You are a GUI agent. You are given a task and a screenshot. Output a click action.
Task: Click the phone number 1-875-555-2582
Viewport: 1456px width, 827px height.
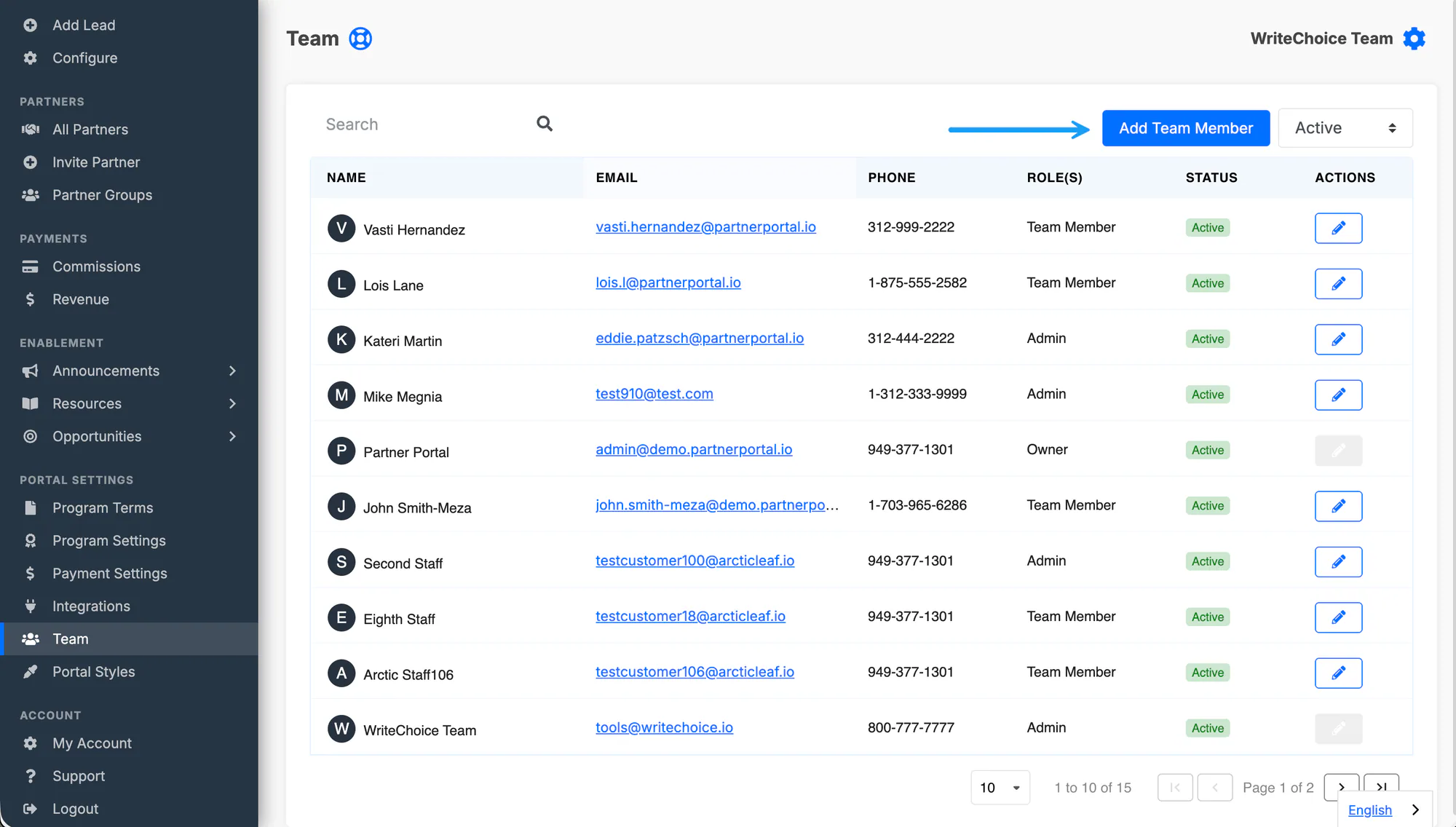(x=917, y=282)
